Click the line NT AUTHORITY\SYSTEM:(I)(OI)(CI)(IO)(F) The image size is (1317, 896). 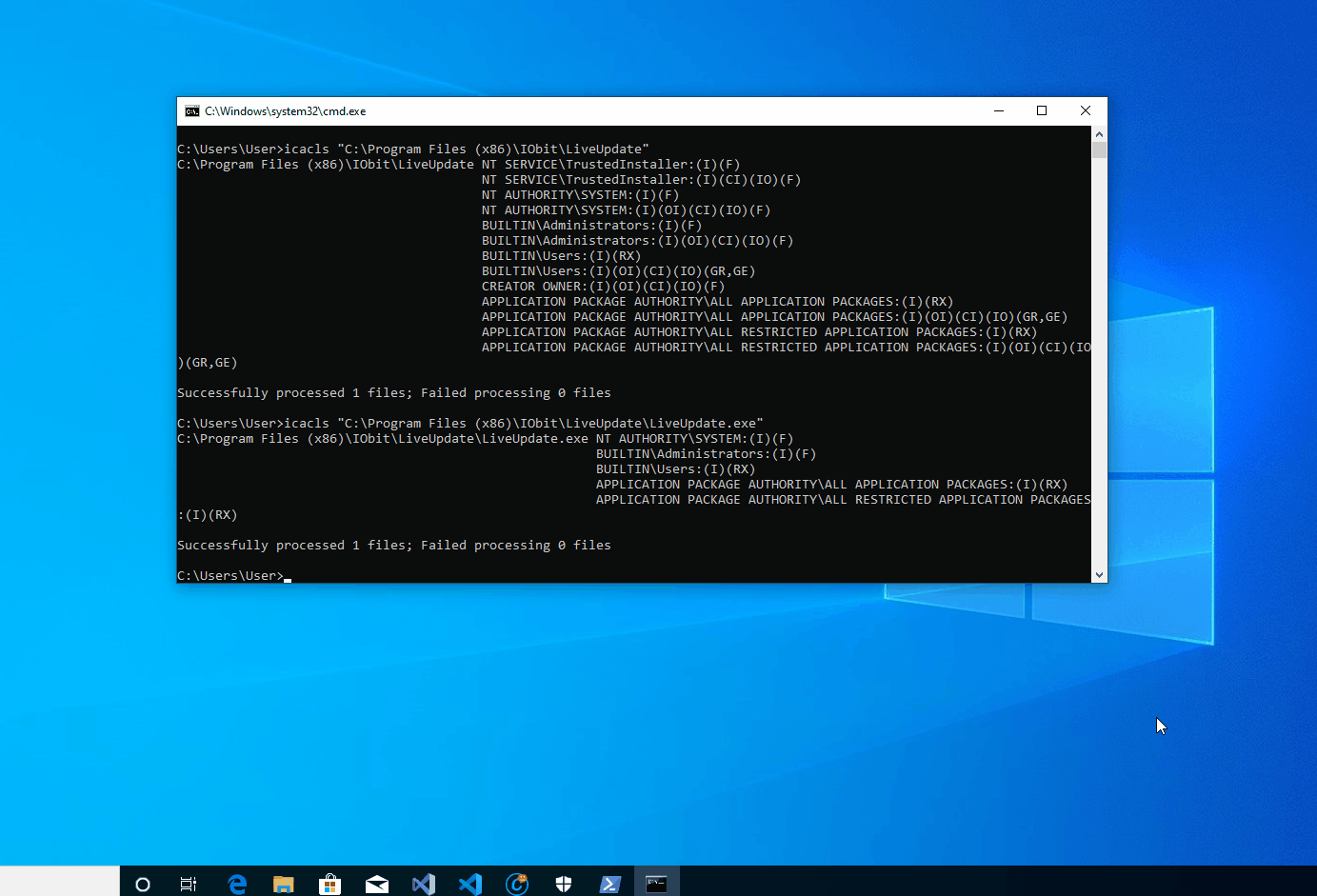(626, 210)
